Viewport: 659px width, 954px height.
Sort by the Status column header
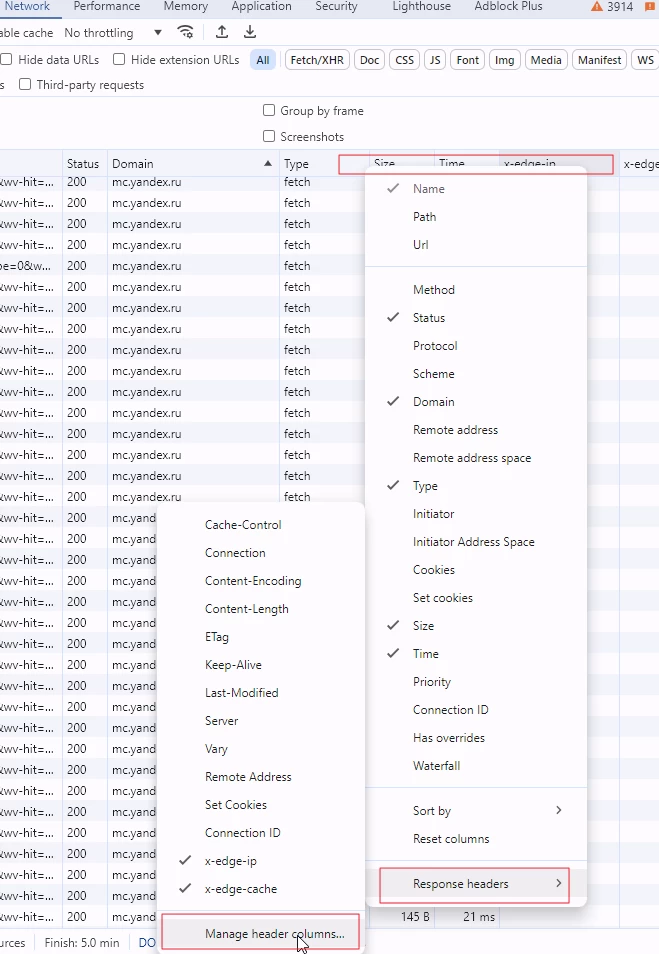point(85,164)
